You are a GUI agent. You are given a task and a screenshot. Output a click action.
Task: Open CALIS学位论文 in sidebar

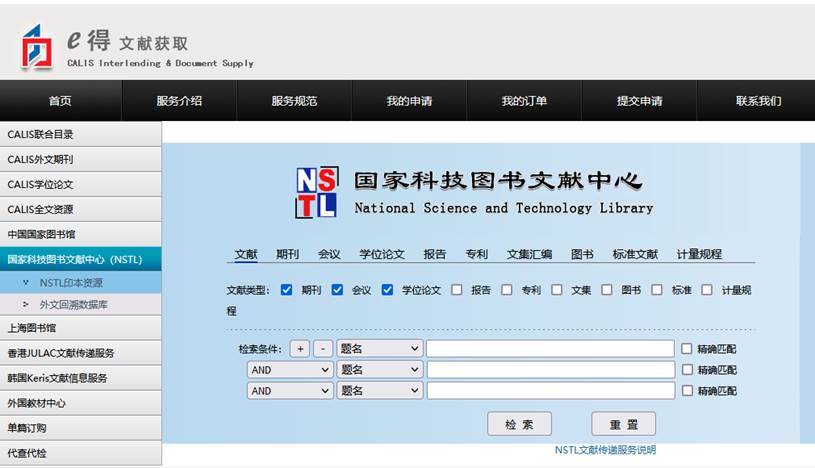[81, 184]
